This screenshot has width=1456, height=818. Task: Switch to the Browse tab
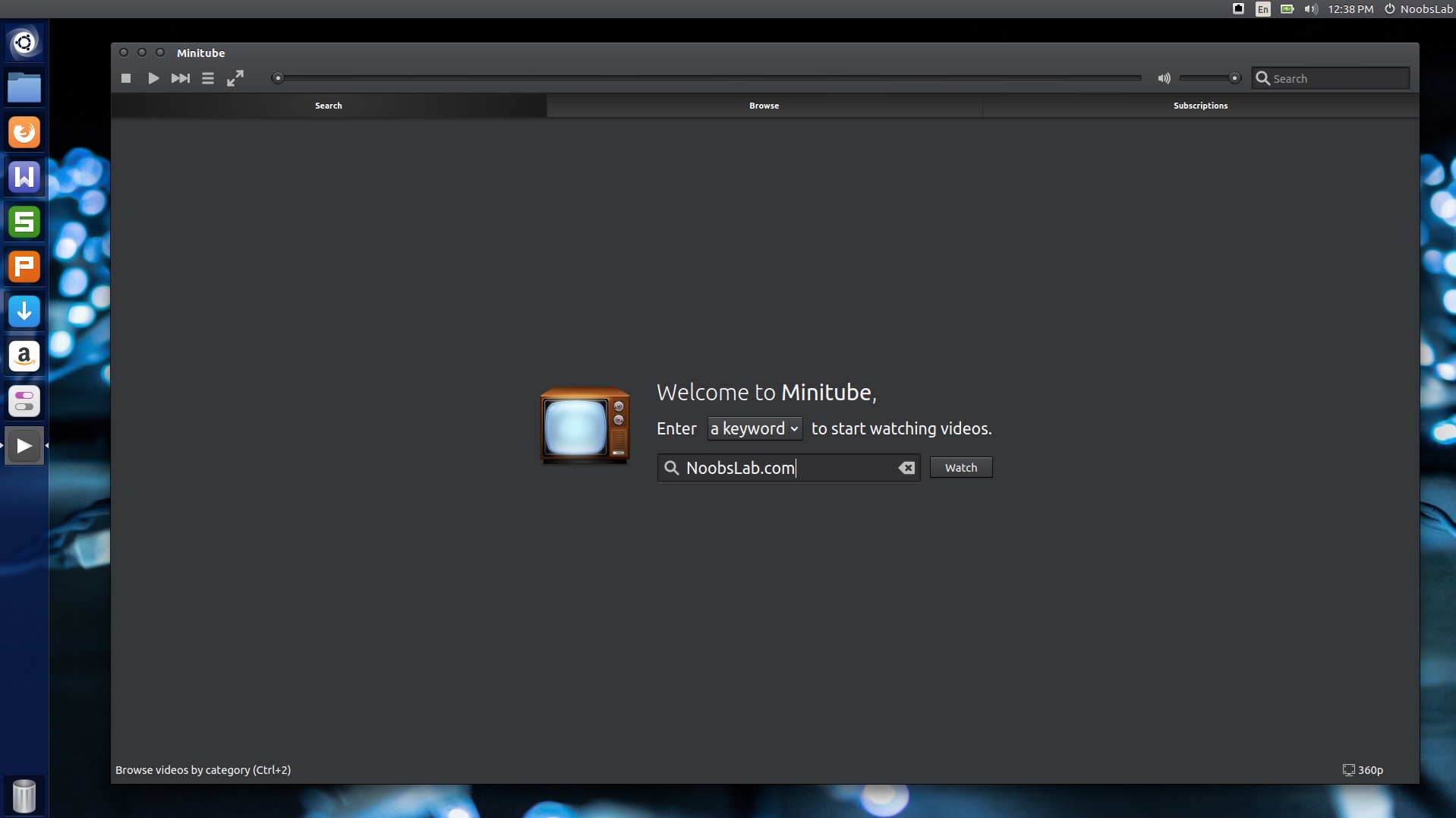764,106
